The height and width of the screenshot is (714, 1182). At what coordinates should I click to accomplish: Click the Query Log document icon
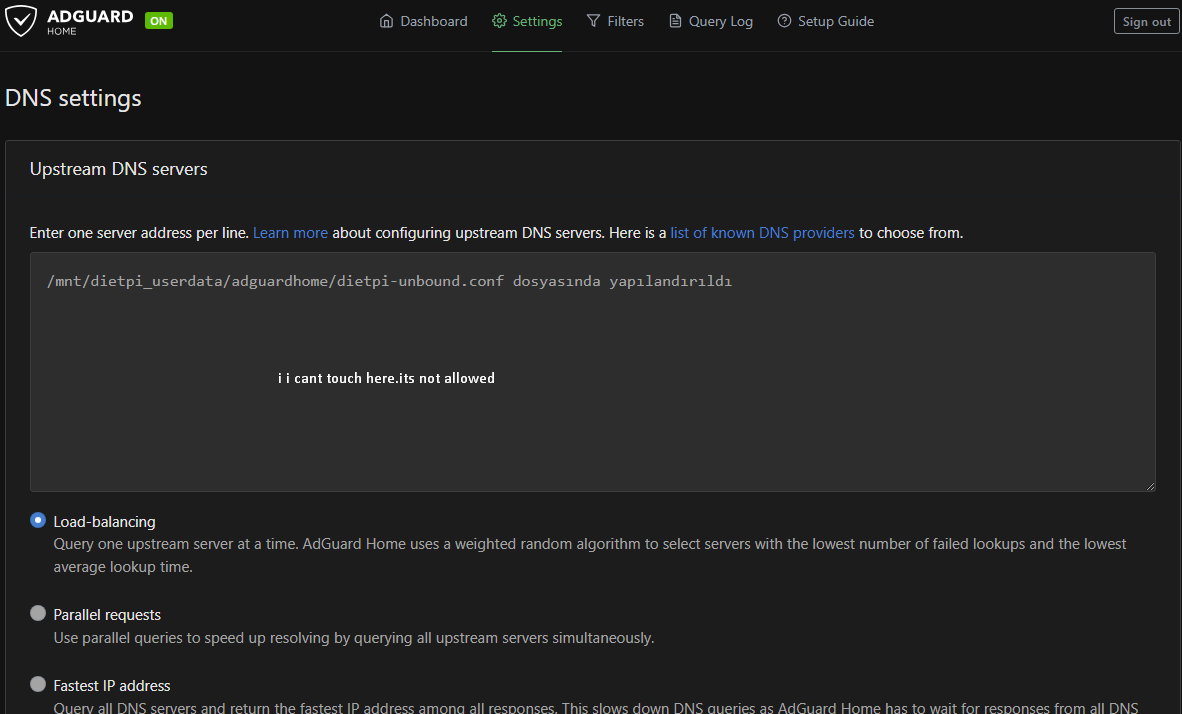point(675,21)
